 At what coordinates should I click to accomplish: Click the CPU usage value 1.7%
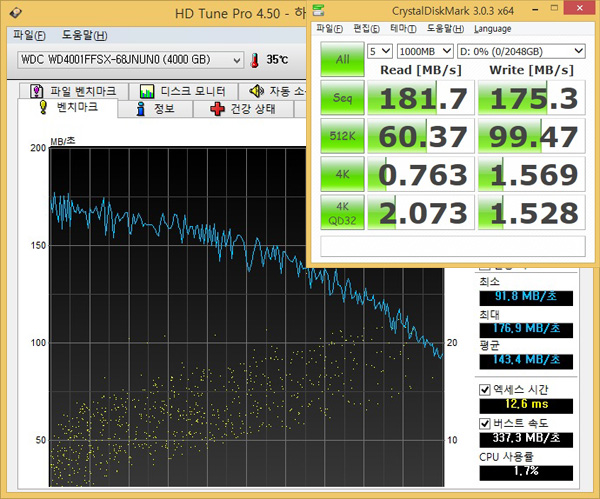526,472
